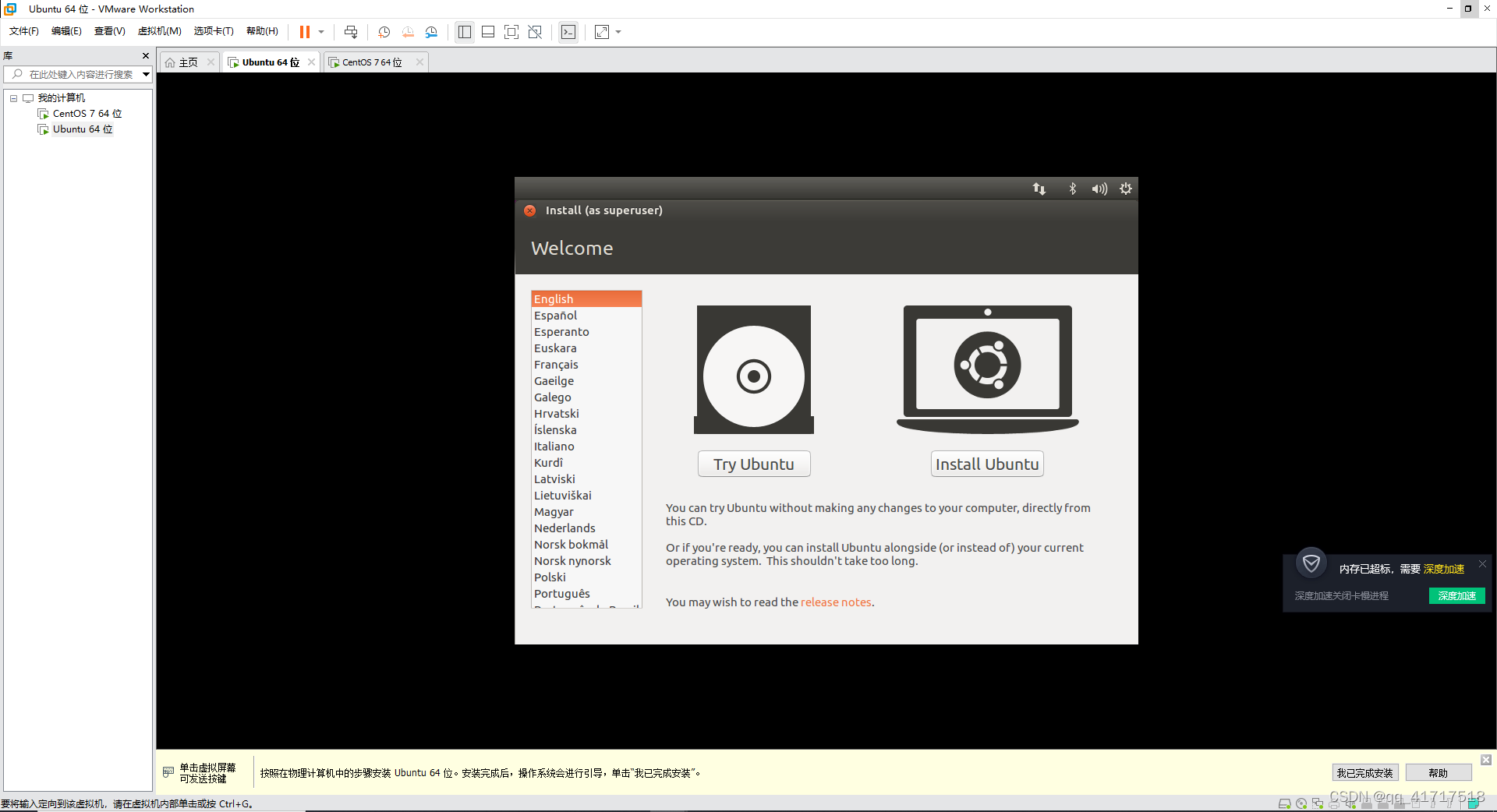
Task: Select Italiano in the language list
Action: pyautogui.click(x=586, y=447)
